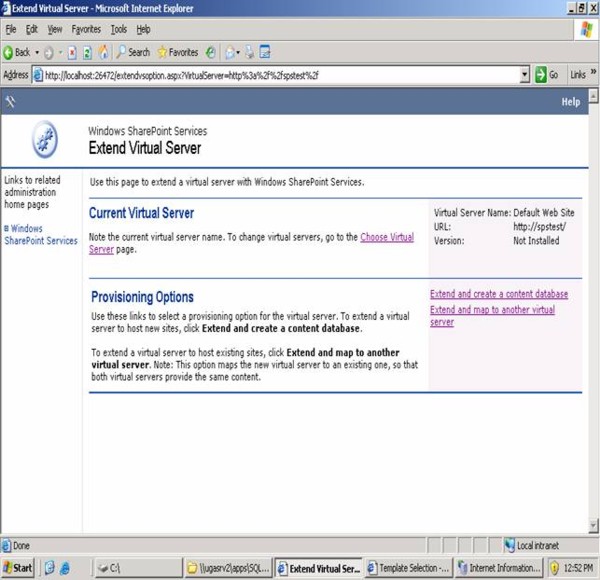Screen dimensions: 600x580
Task: Open the File menu
Action: (x=11, y=29)
